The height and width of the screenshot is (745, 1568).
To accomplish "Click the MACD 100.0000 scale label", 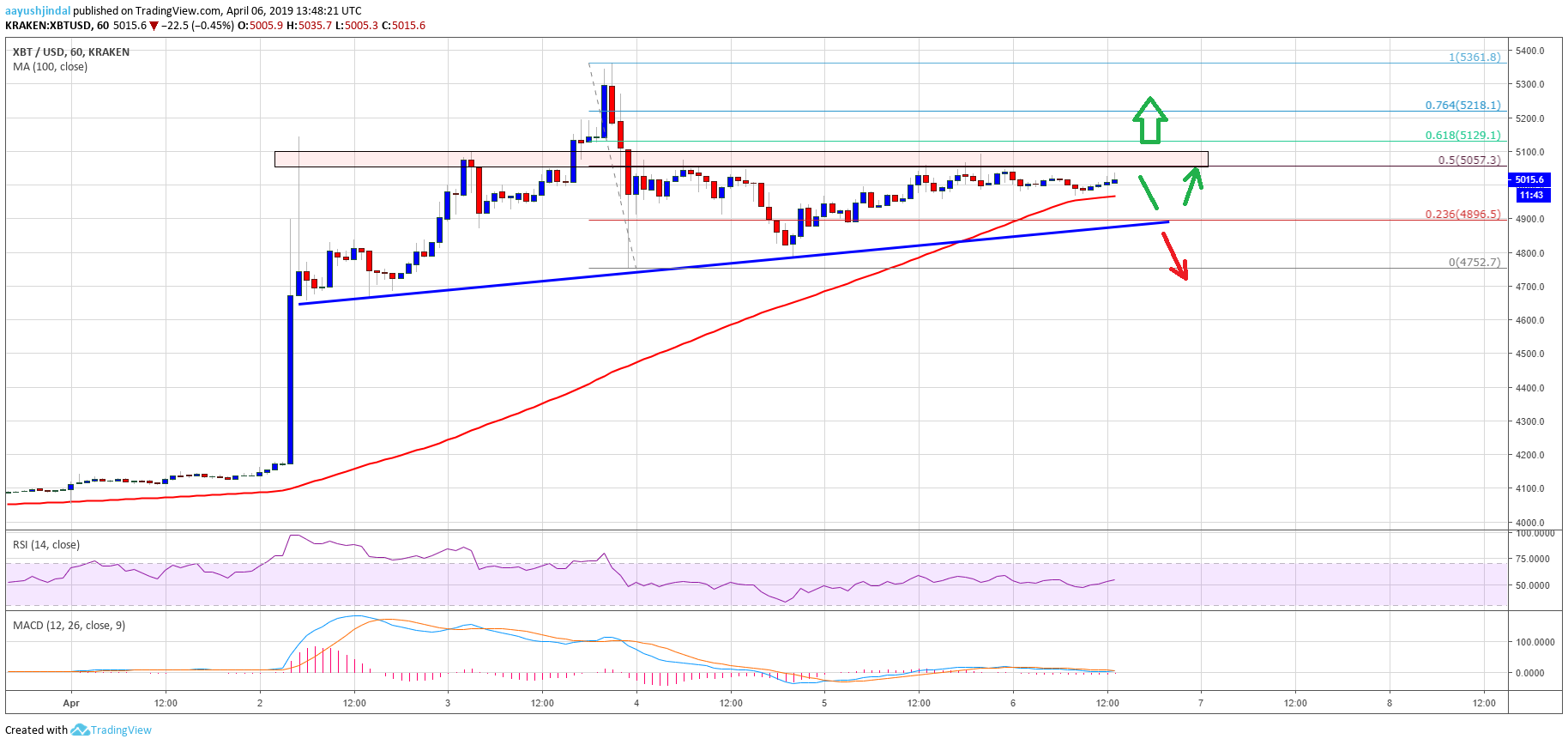I will pos(1535,642).
